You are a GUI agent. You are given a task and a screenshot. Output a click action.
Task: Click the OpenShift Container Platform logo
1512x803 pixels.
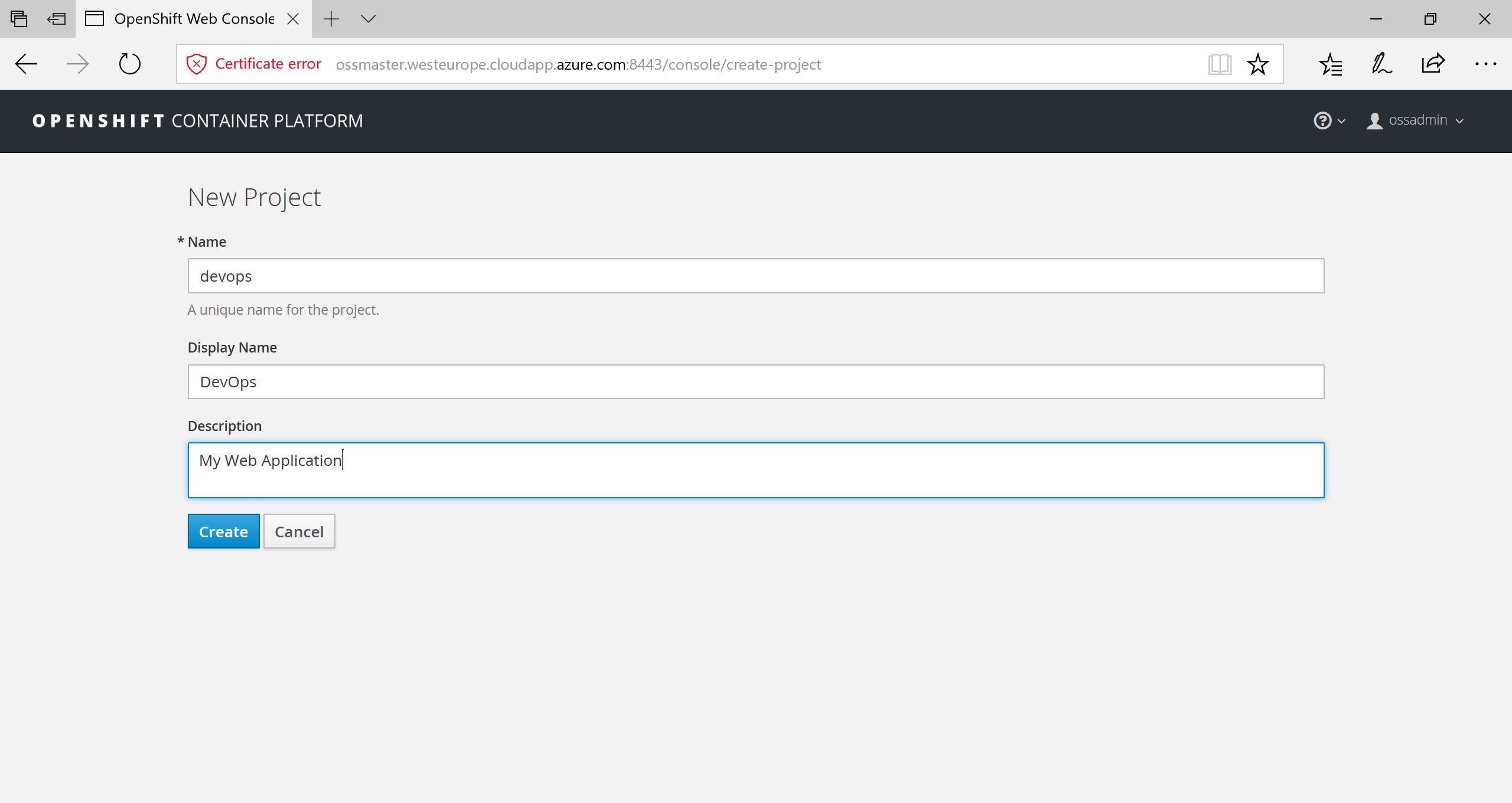(x=198, y=121)
